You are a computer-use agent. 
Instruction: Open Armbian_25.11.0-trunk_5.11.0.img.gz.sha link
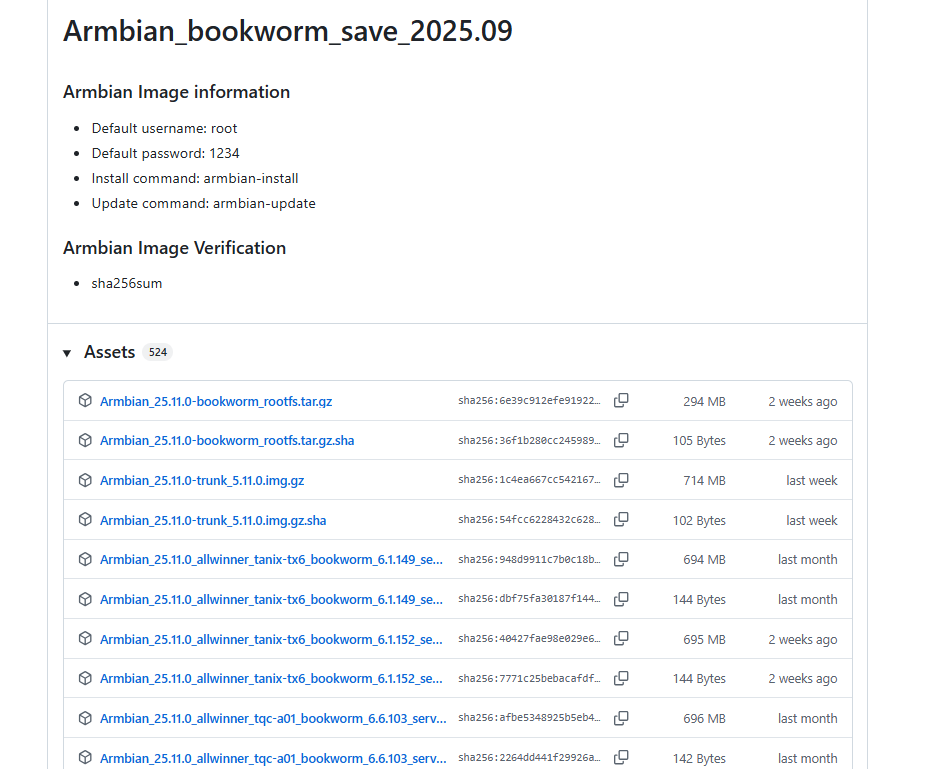[x=213, y=520]
